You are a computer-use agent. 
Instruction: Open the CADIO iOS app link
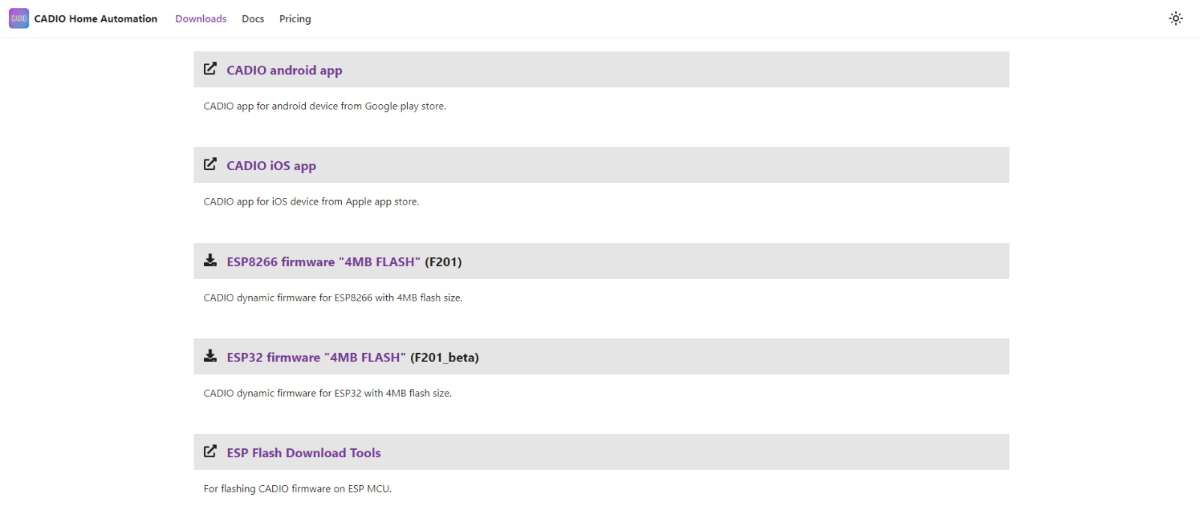(271, 166)
